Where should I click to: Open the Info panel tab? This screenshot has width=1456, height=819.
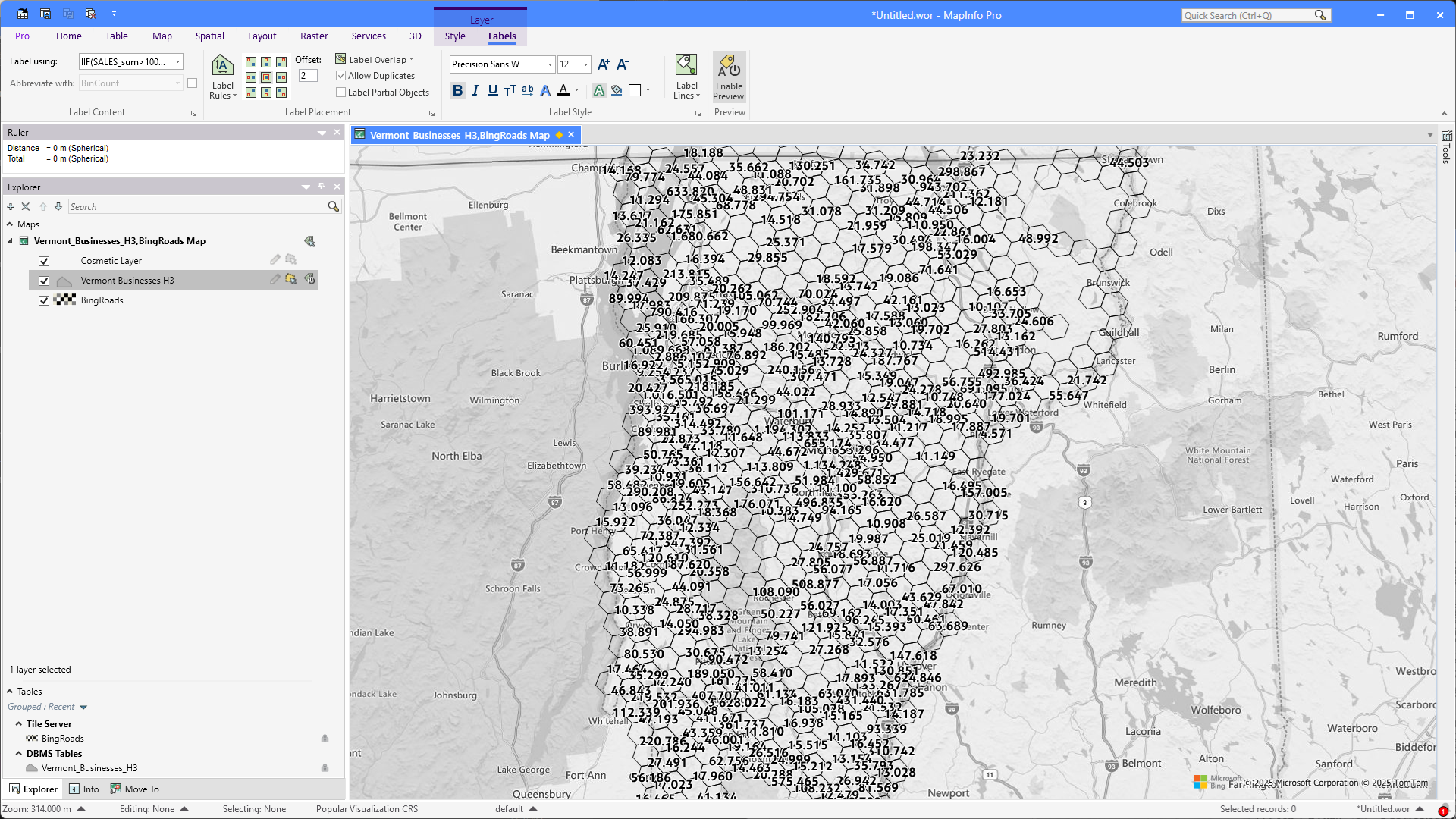(84, 789)
